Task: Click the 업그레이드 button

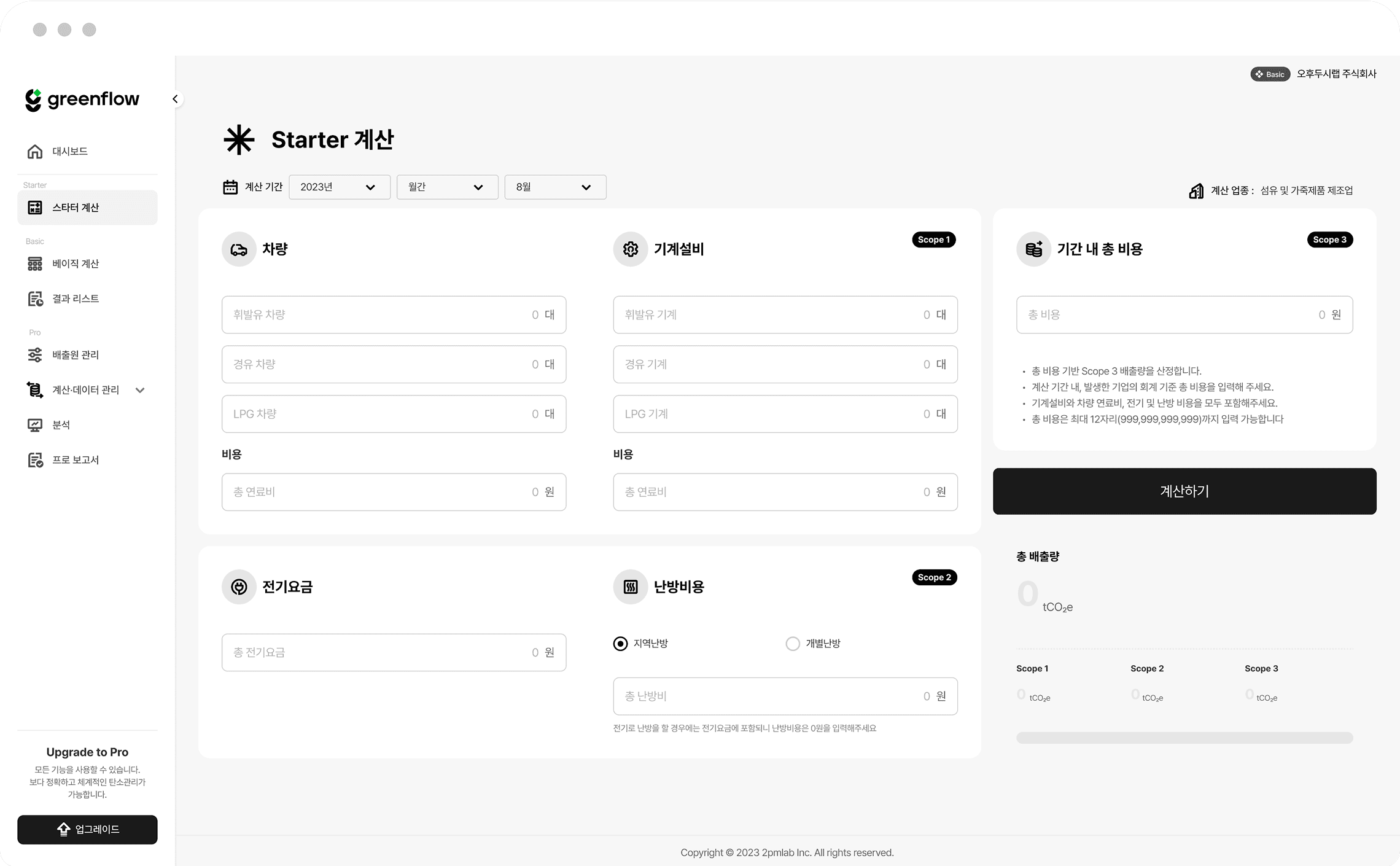Action: (x=87, y=829)
